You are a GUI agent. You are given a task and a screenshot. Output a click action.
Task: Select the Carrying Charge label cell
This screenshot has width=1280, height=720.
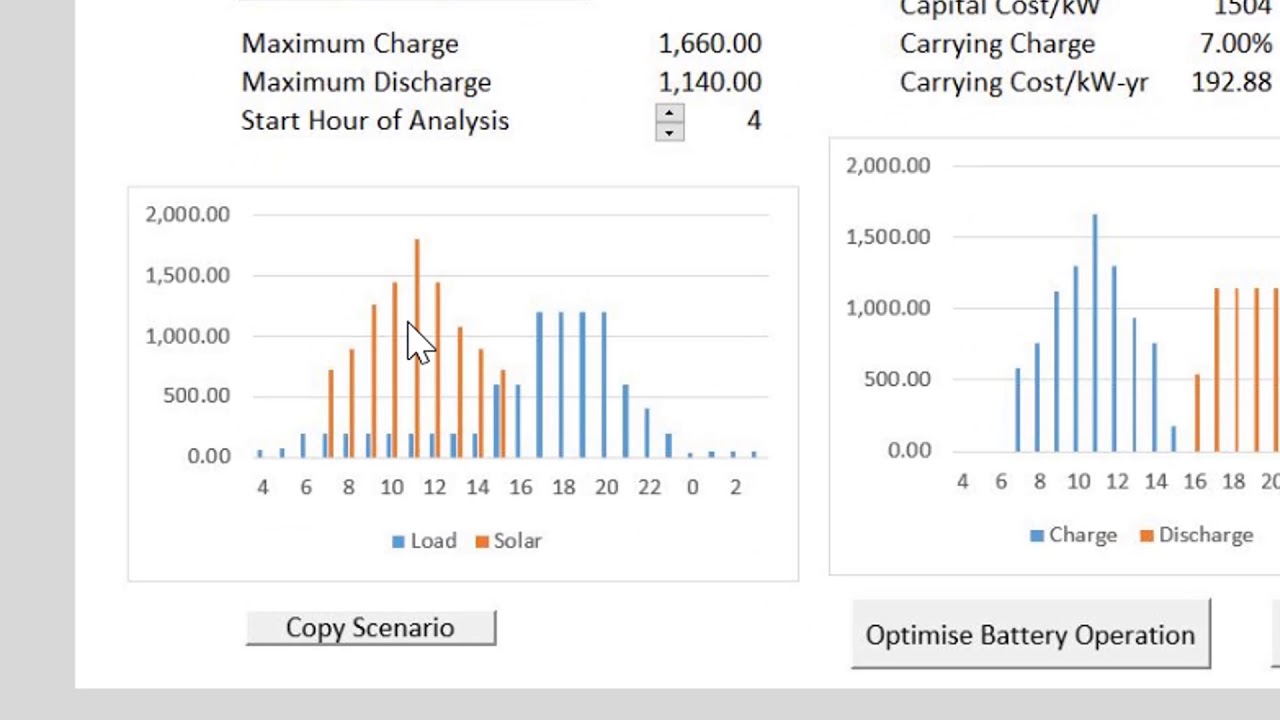pyautogui.click(x=997, y=44)
